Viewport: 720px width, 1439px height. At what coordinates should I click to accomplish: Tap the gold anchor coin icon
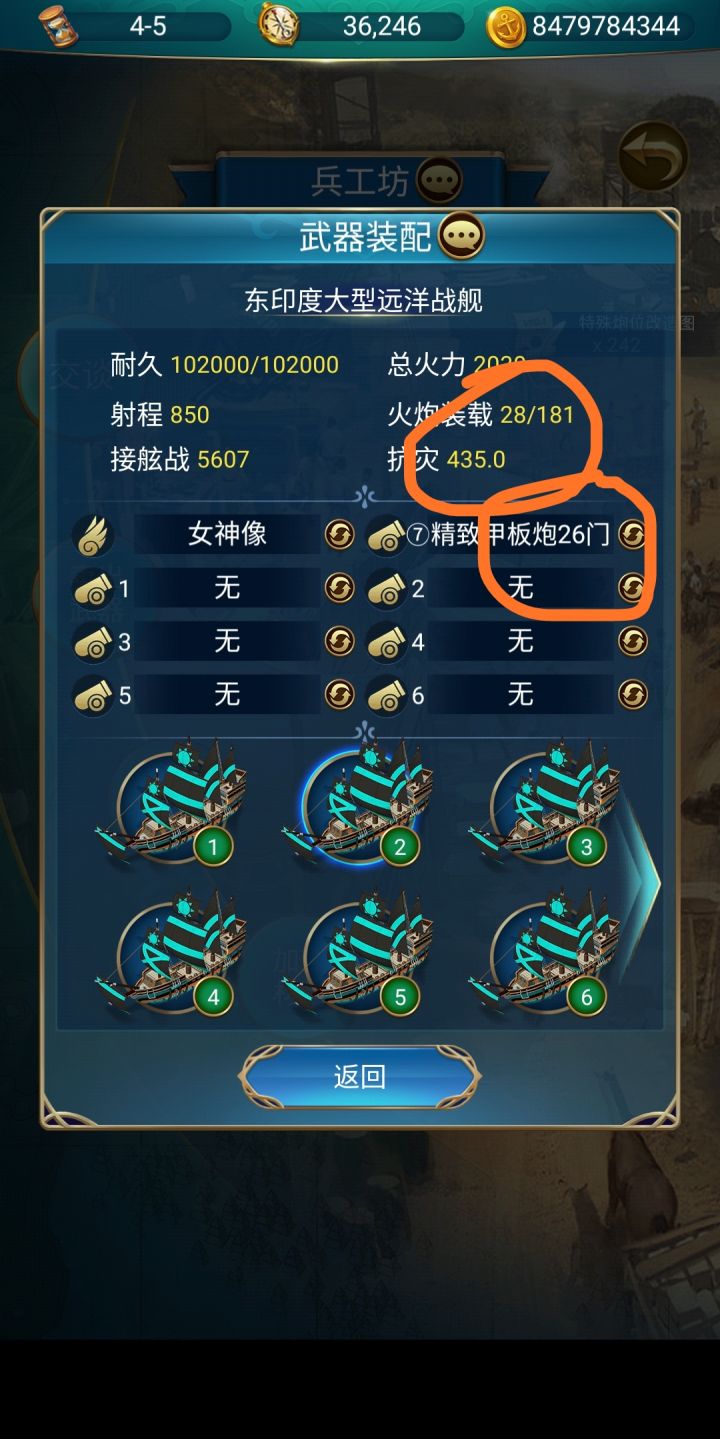506,25
